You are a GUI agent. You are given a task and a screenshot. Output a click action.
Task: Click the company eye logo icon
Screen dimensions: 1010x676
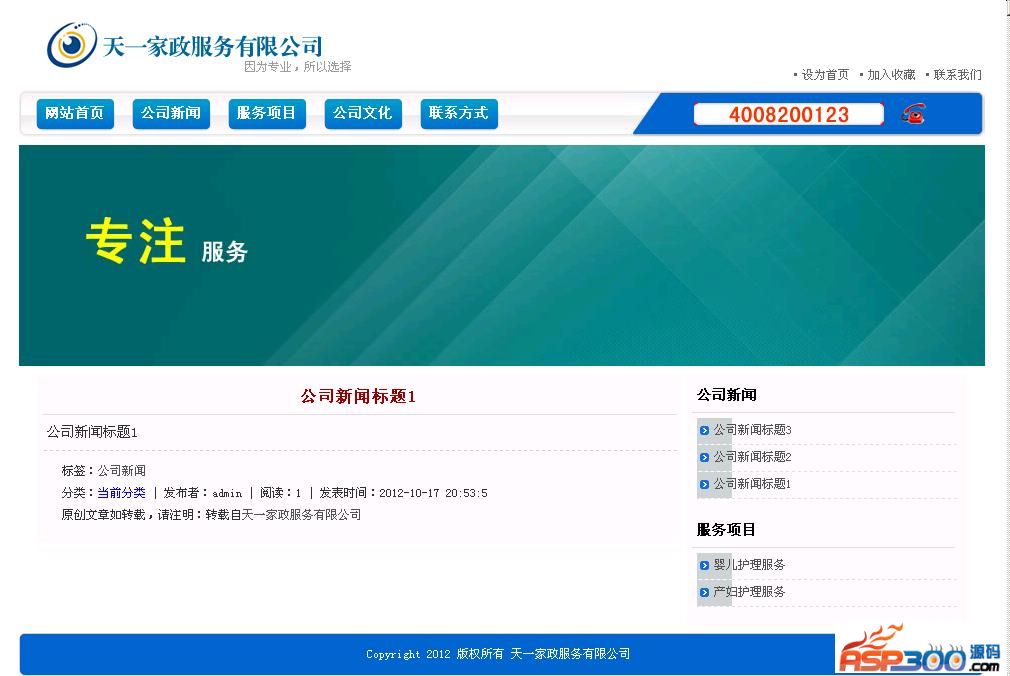(71, 44)
